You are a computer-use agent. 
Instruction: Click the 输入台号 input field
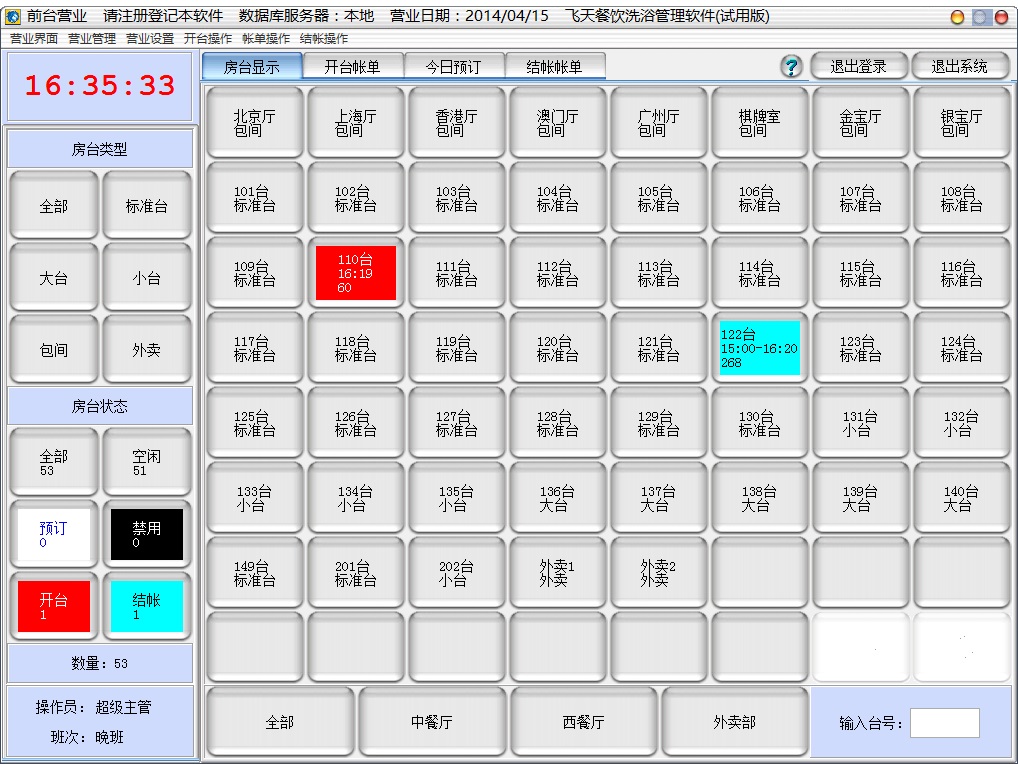944,723
